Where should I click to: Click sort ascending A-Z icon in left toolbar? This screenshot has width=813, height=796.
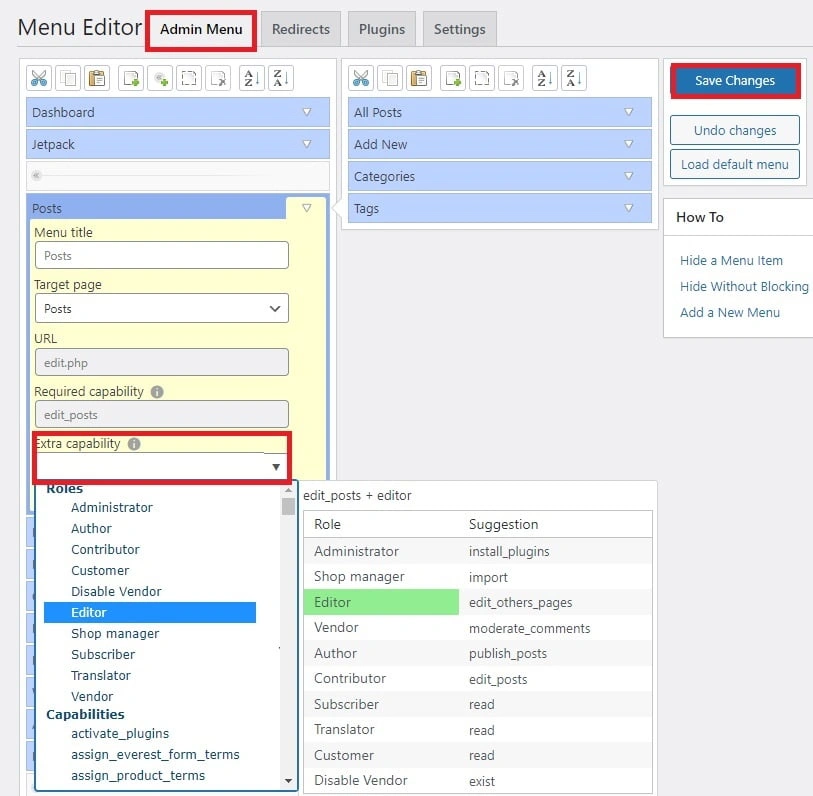(x=253, y=79)
